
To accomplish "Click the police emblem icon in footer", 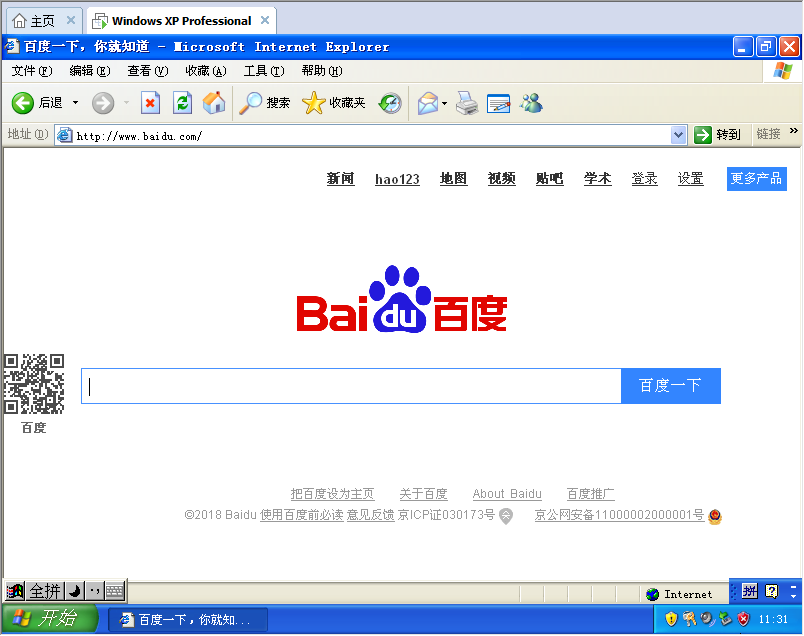I will pos(715,516).
